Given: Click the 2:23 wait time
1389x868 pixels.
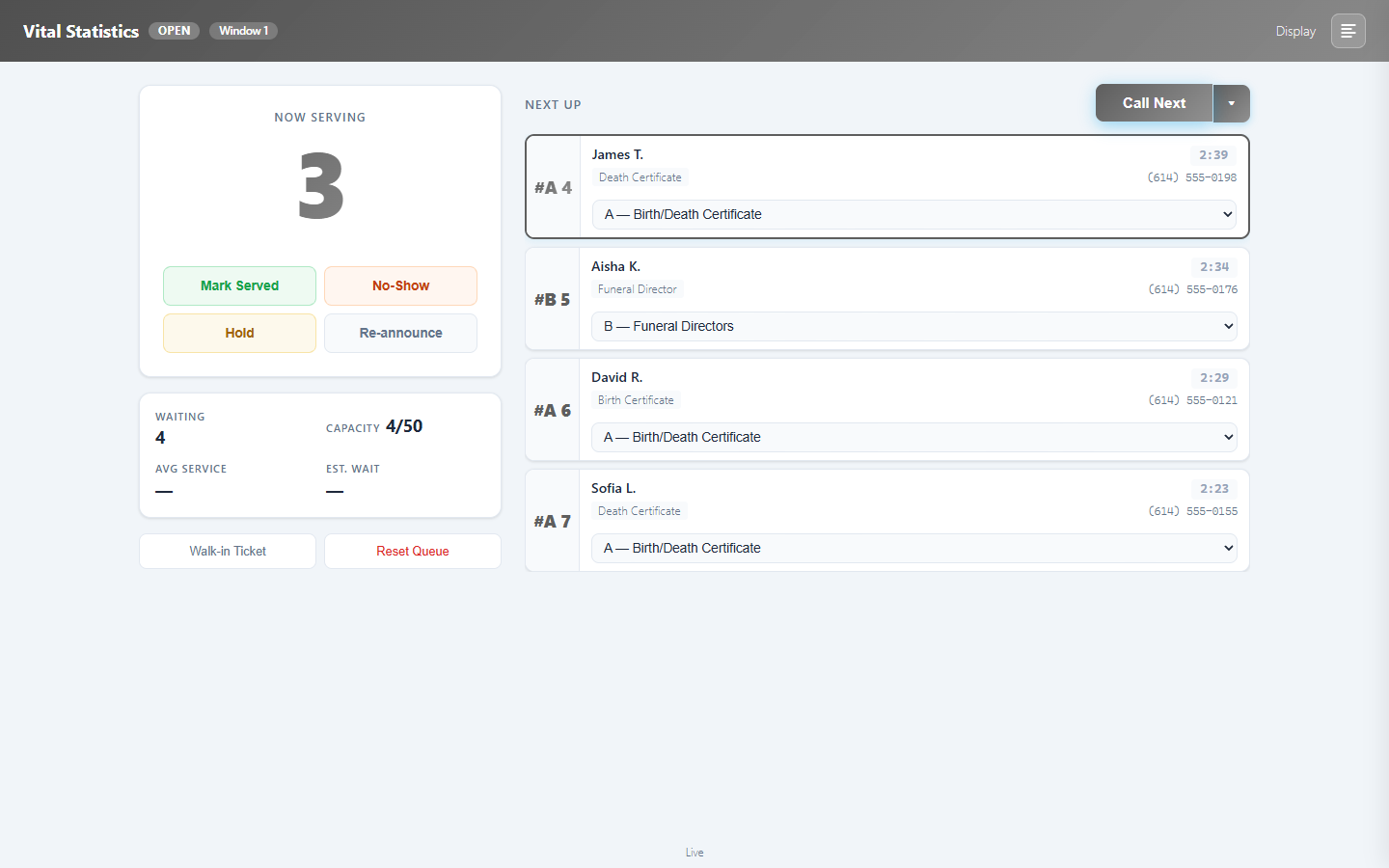Looking at the screenshot, I should coord(1214,489).
